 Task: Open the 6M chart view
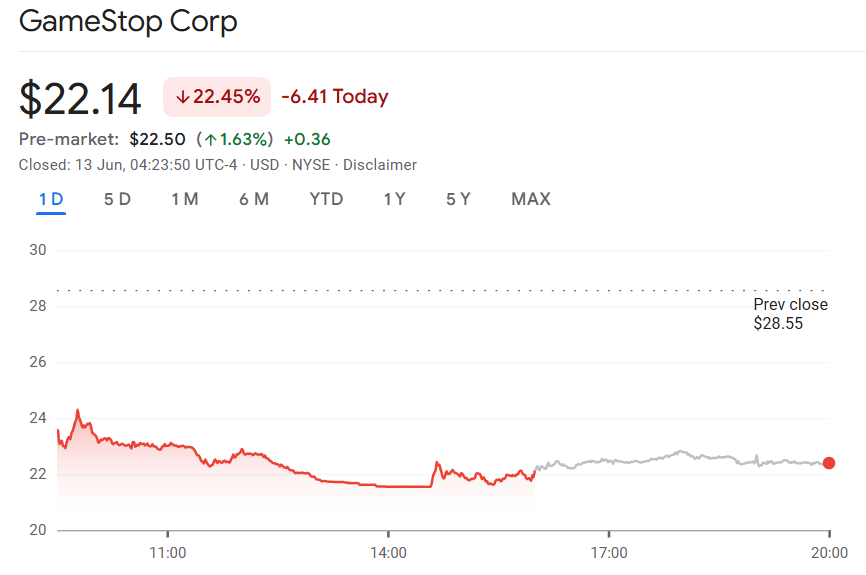[x=254, y=199]
